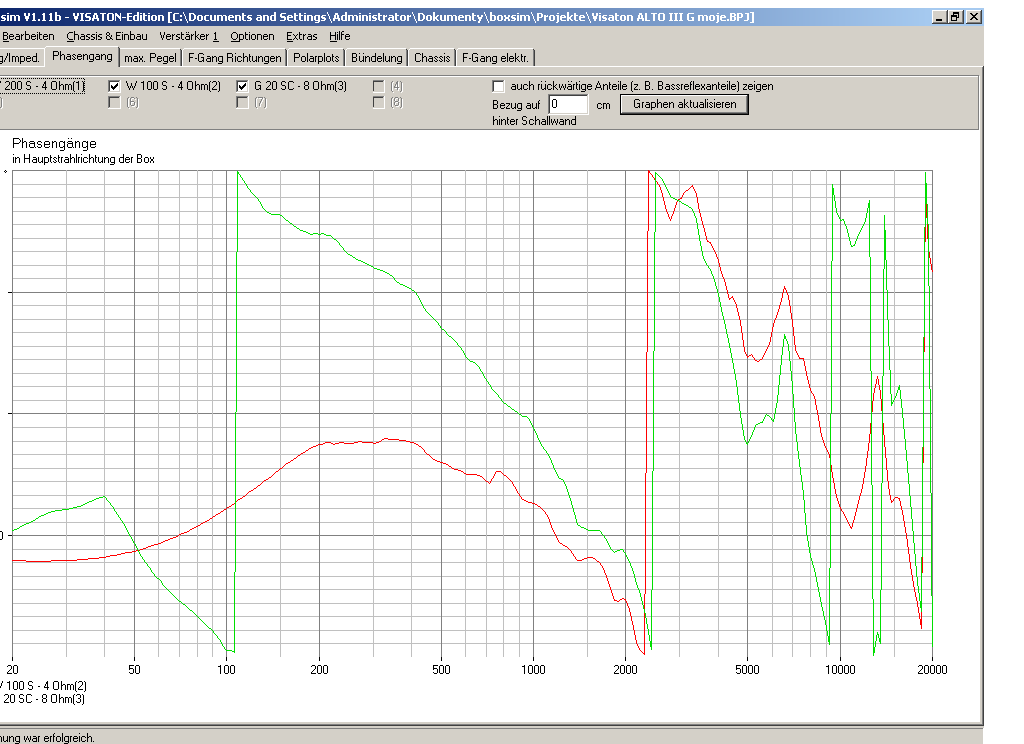
Task: Toggle the (6) driver checkbox
Action: (114, 103)
